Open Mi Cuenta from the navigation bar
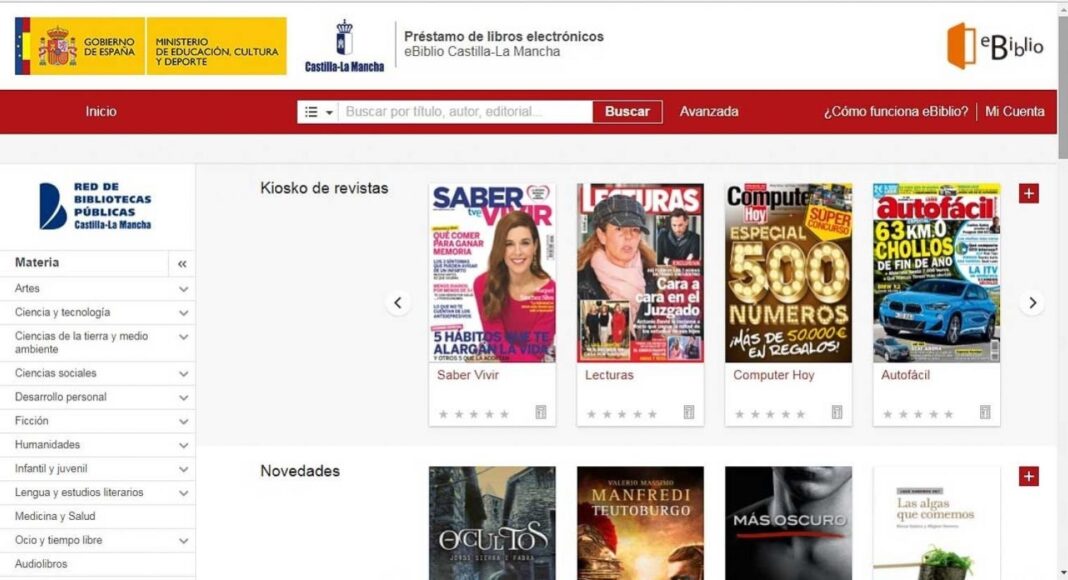This screenshot has width=1068, height=580. tap(1014, 112)
